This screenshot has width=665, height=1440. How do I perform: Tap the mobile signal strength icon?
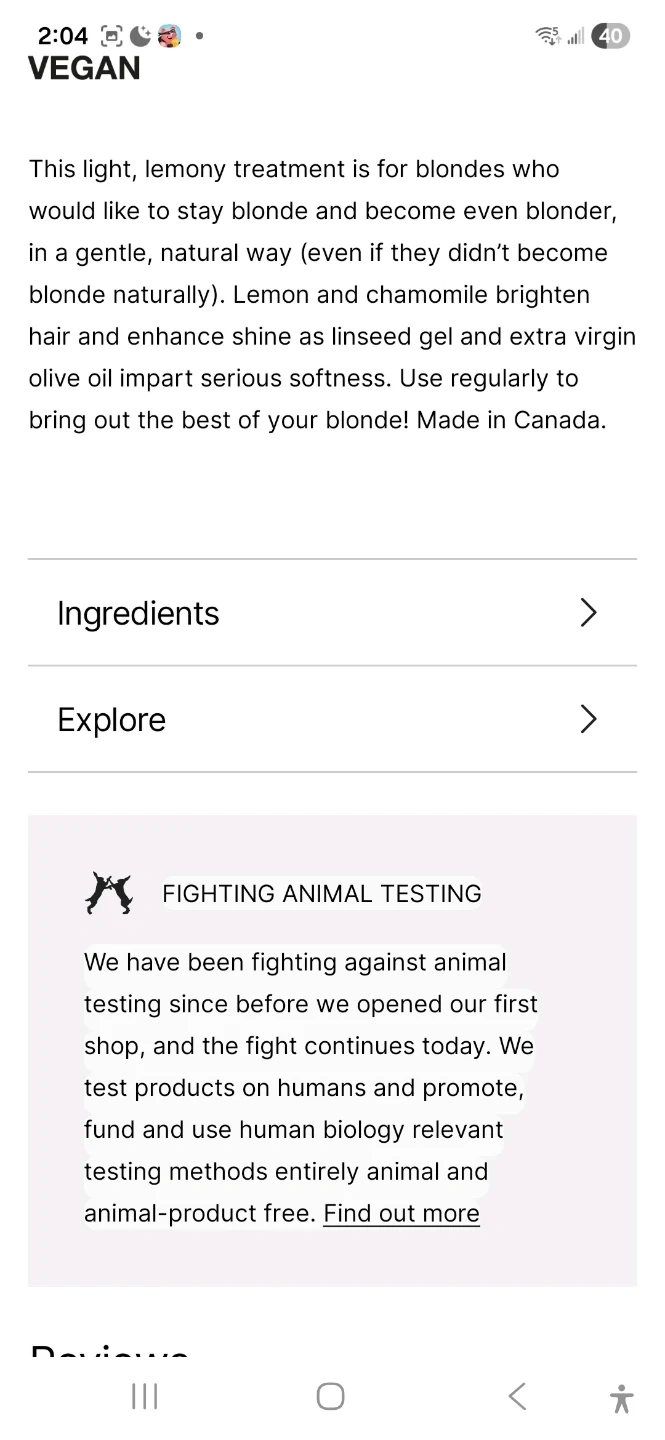576,37
